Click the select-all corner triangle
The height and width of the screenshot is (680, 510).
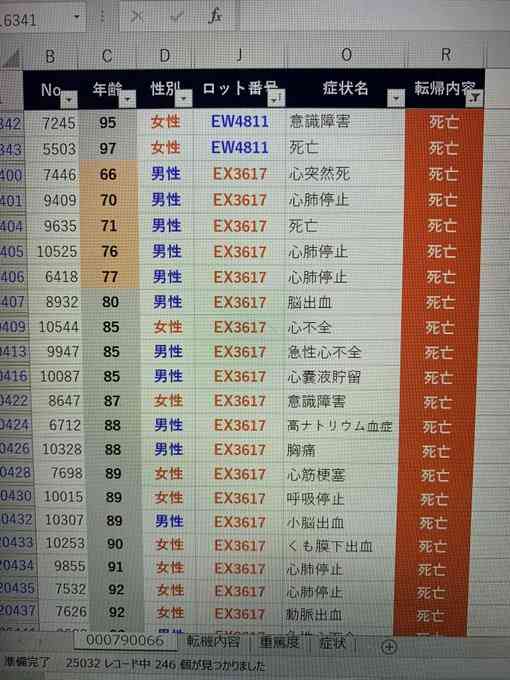point(12,58)
